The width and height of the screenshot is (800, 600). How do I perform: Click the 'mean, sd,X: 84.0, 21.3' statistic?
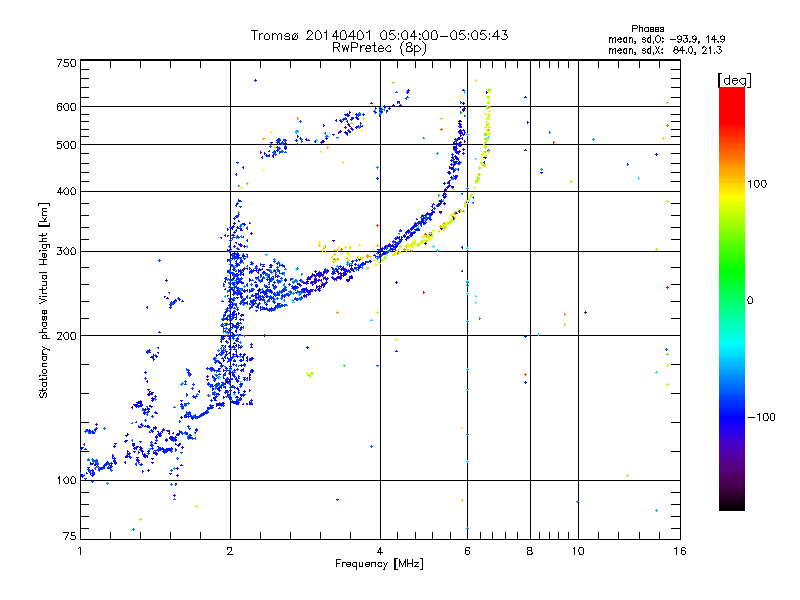665,50
